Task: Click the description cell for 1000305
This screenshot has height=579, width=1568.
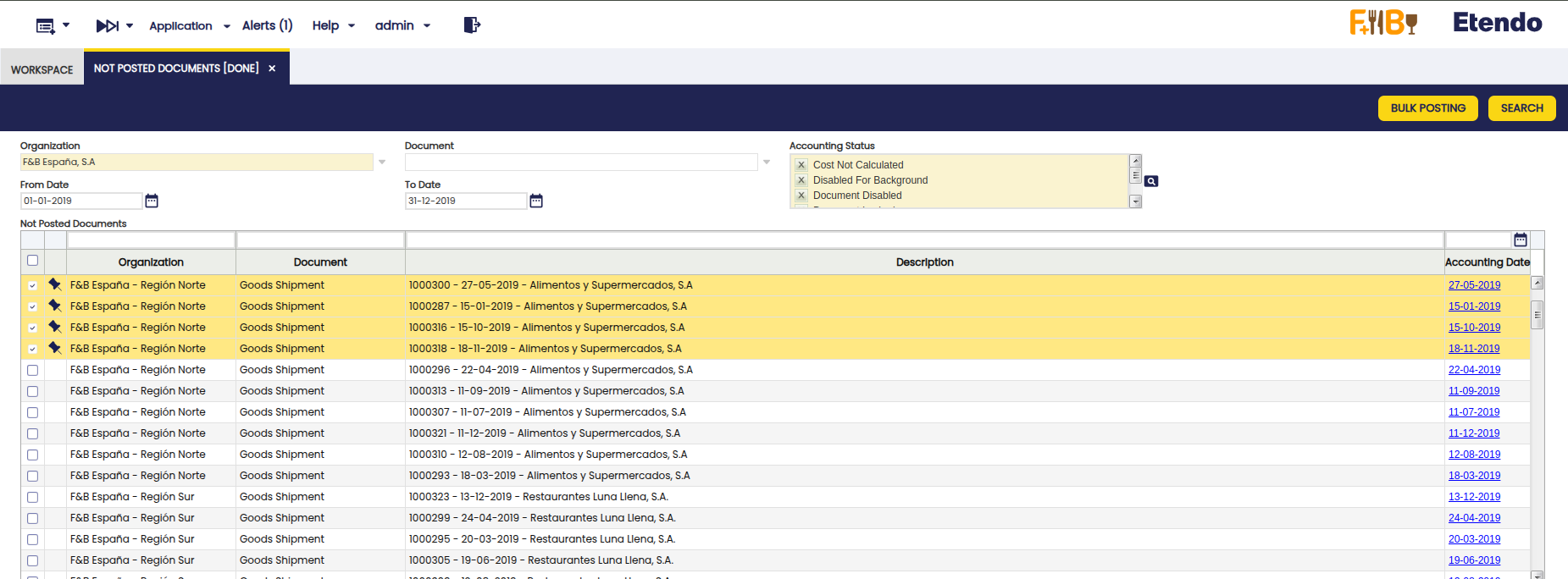Action: [x=924, y=560]
